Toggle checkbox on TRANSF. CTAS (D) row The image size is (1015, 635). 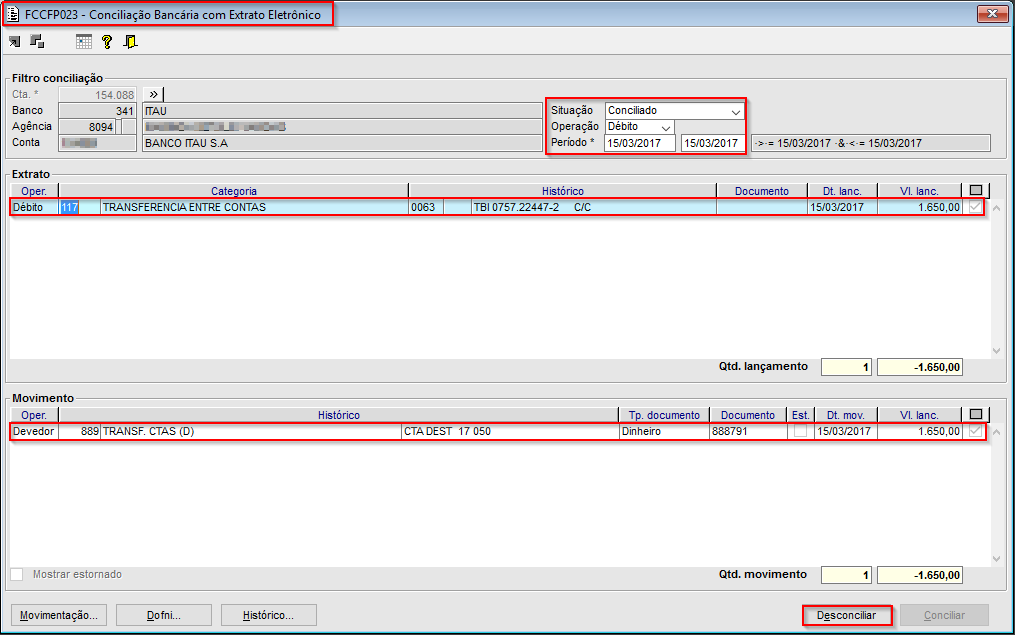pyautogui.click(x=975, y=431)
